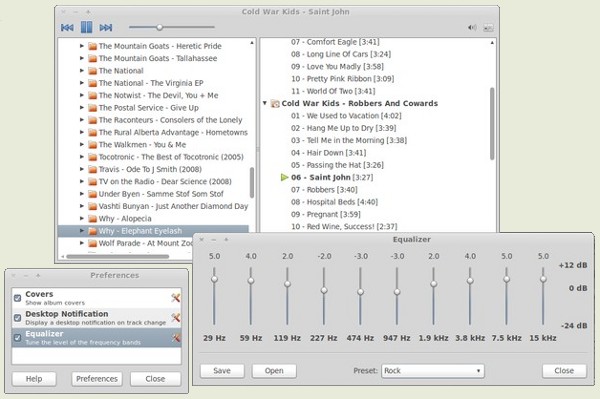Select track 10 - Red Wine, Success!

click(344, 226)
